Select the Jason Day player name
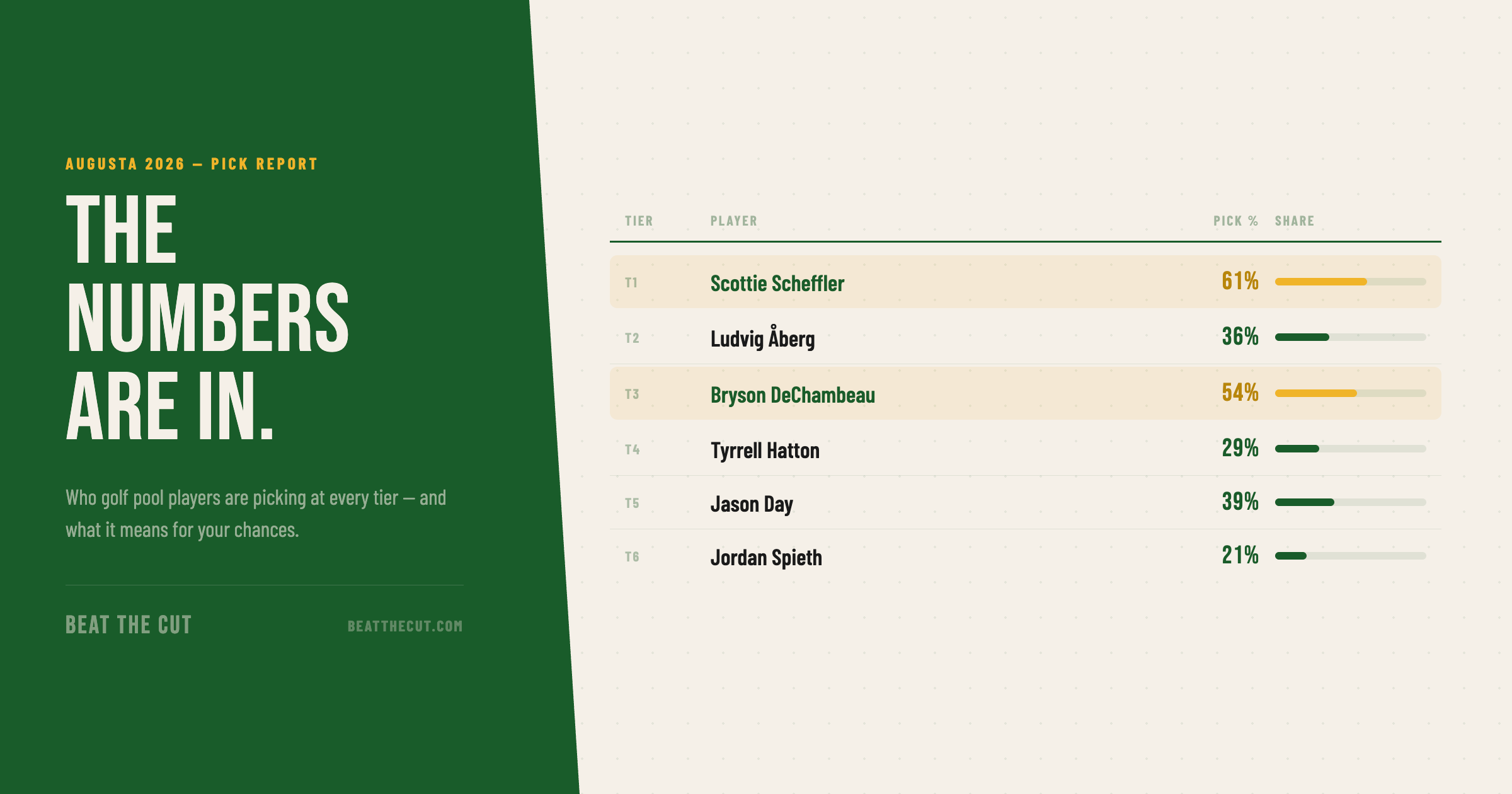 752,504
